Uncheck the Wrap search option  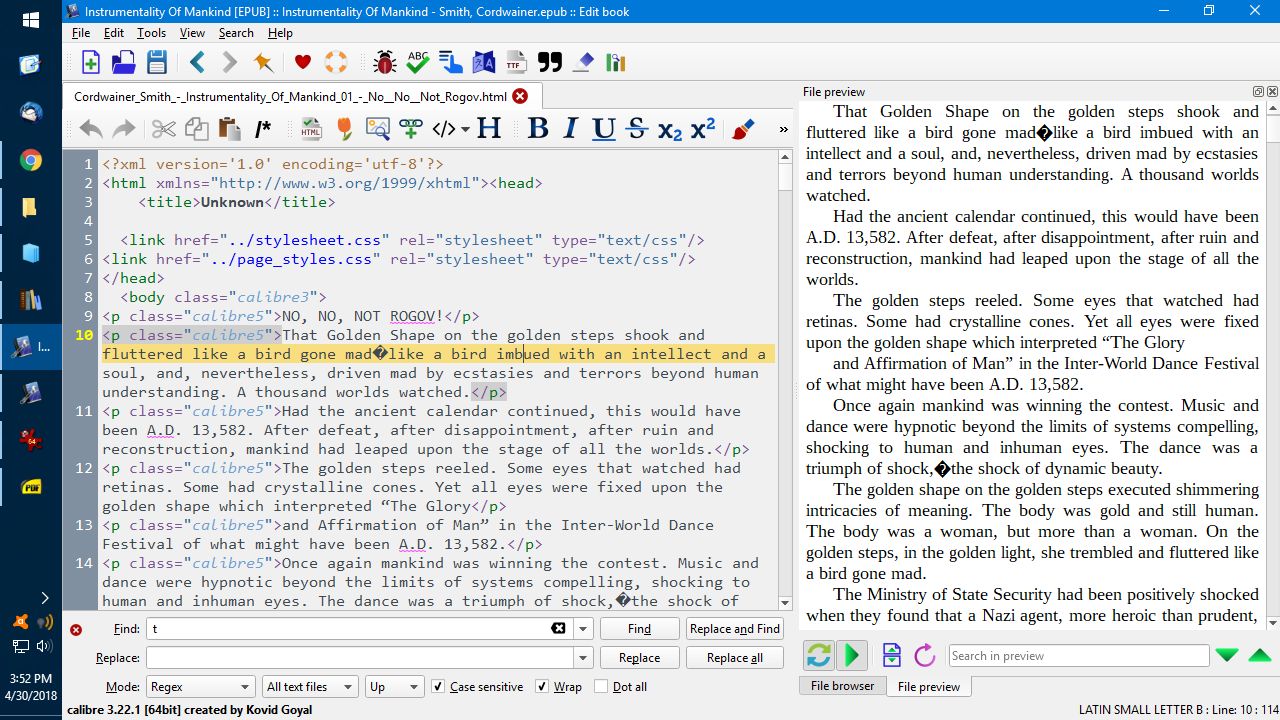(542, 687)
